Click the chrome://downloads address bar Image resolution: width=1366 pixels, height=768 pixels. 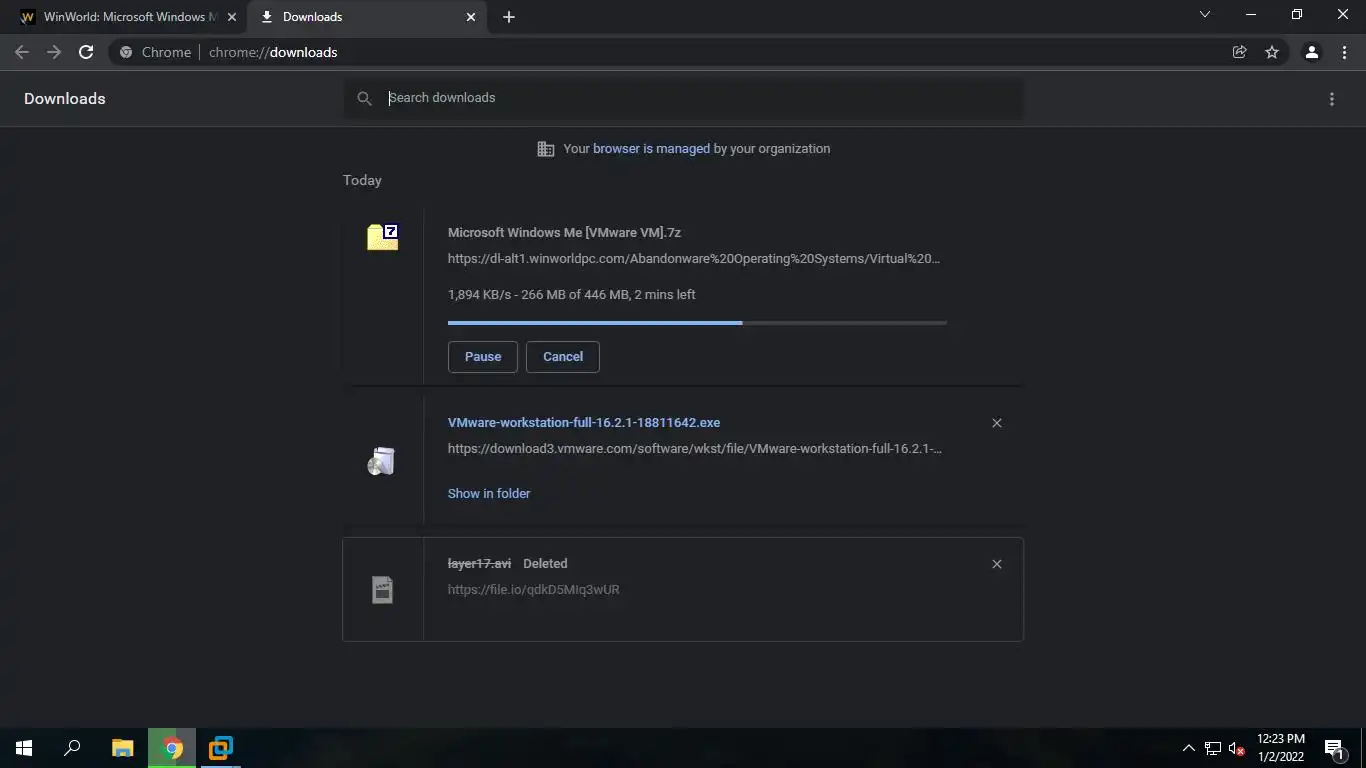point(700,52)
